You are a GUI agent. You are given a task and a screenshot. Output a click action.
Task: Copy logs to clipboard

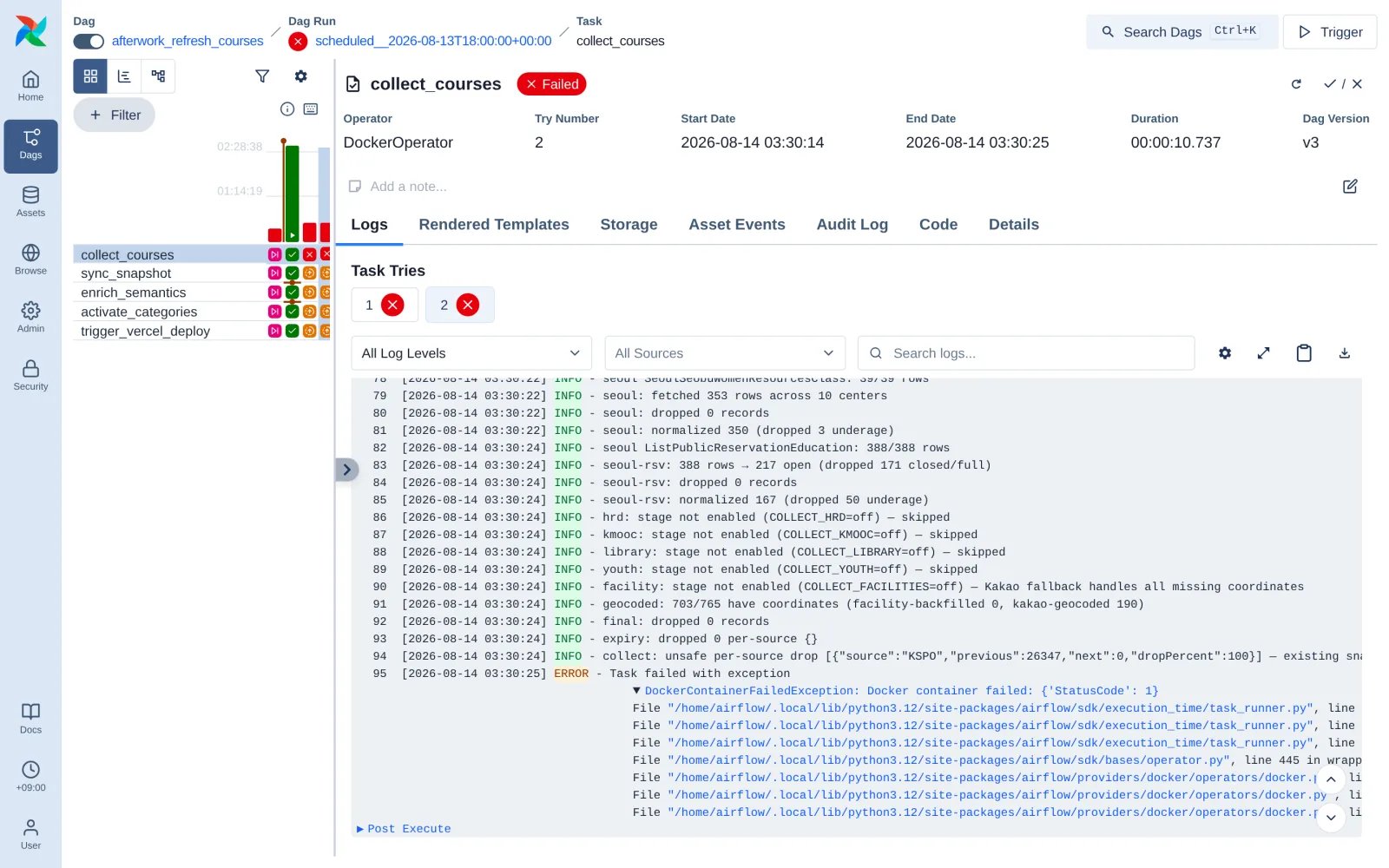coord(1304,353)
